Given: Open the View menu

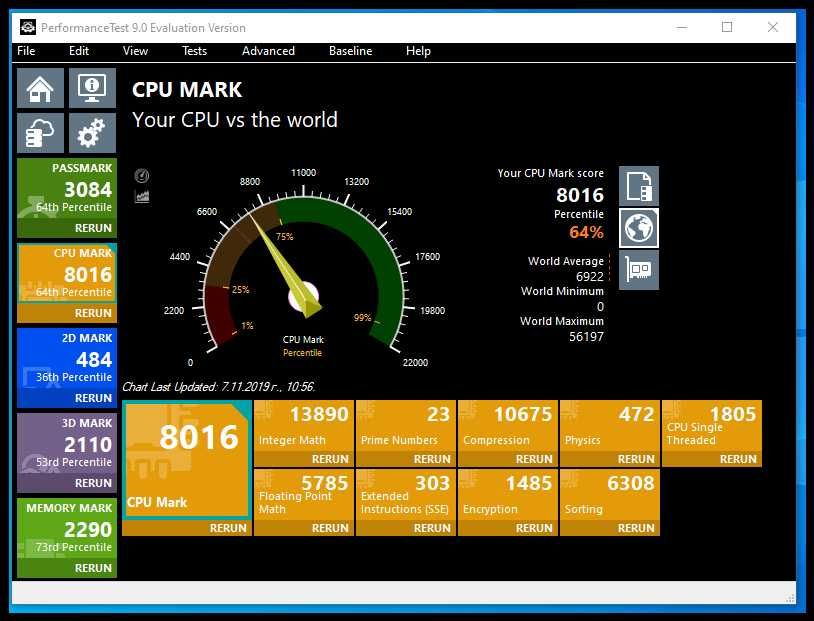Looking at the screenshot, I should pyautogui.click(x=135, y=51).
